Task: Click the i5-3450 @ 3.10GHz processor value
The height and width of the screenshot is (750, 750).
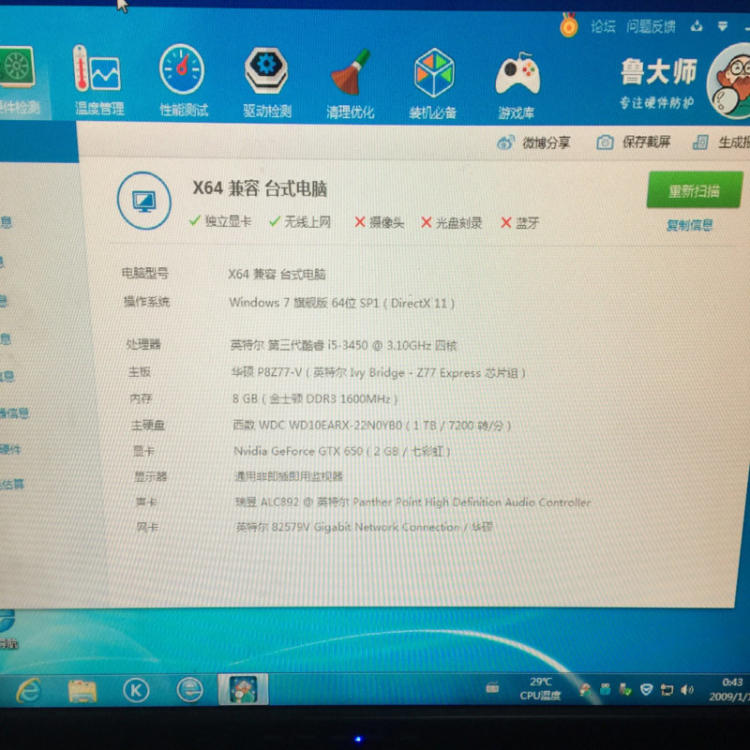Action: click(x=343, y=345)
